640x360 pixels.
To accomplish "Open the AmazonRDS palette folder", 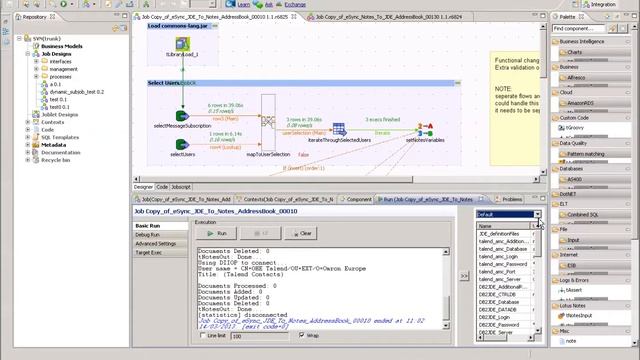I will [x=580, y=103].
